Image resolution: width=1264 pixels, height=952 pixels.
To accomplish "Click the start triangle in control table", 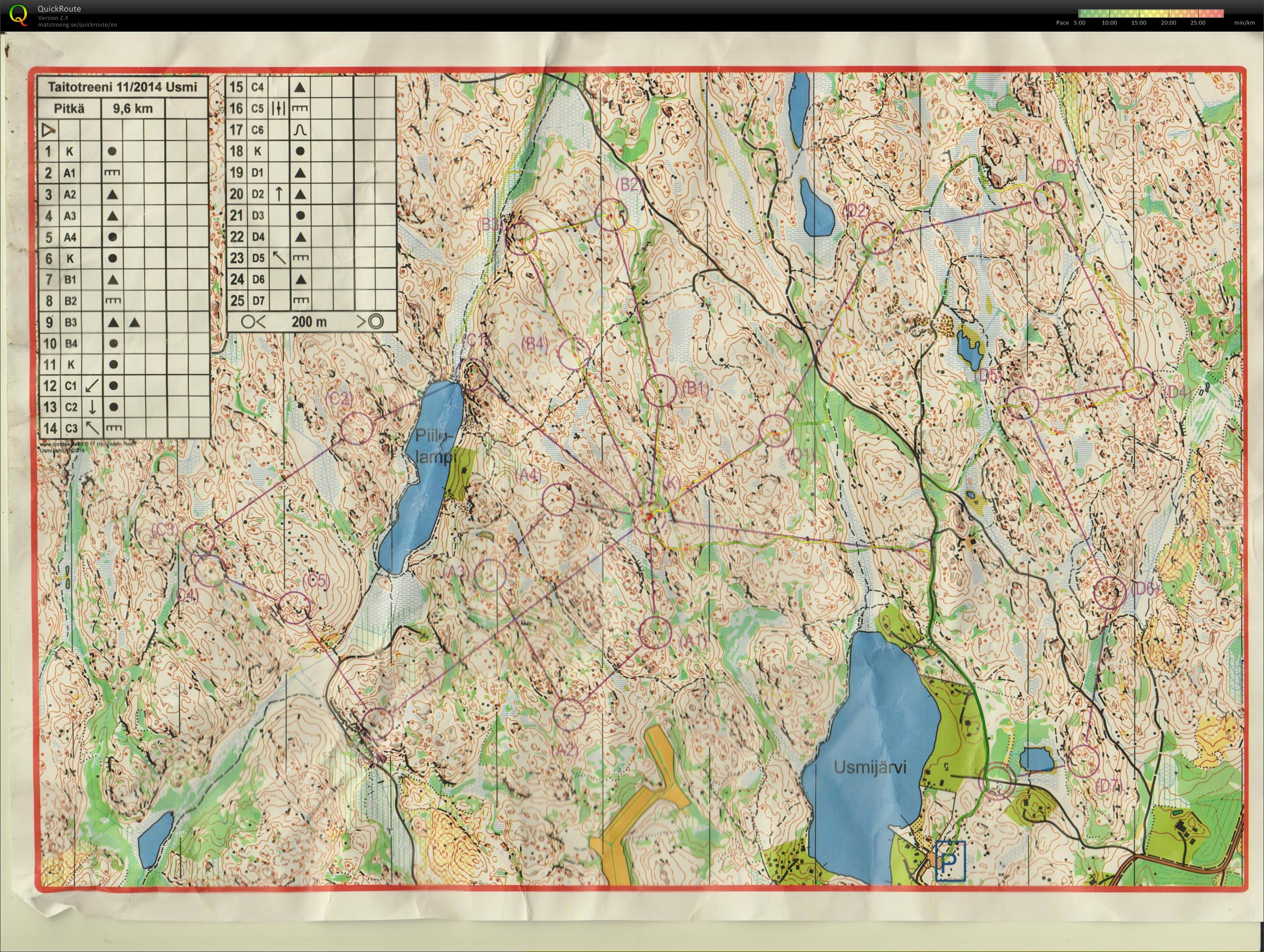I will (49, 130).
